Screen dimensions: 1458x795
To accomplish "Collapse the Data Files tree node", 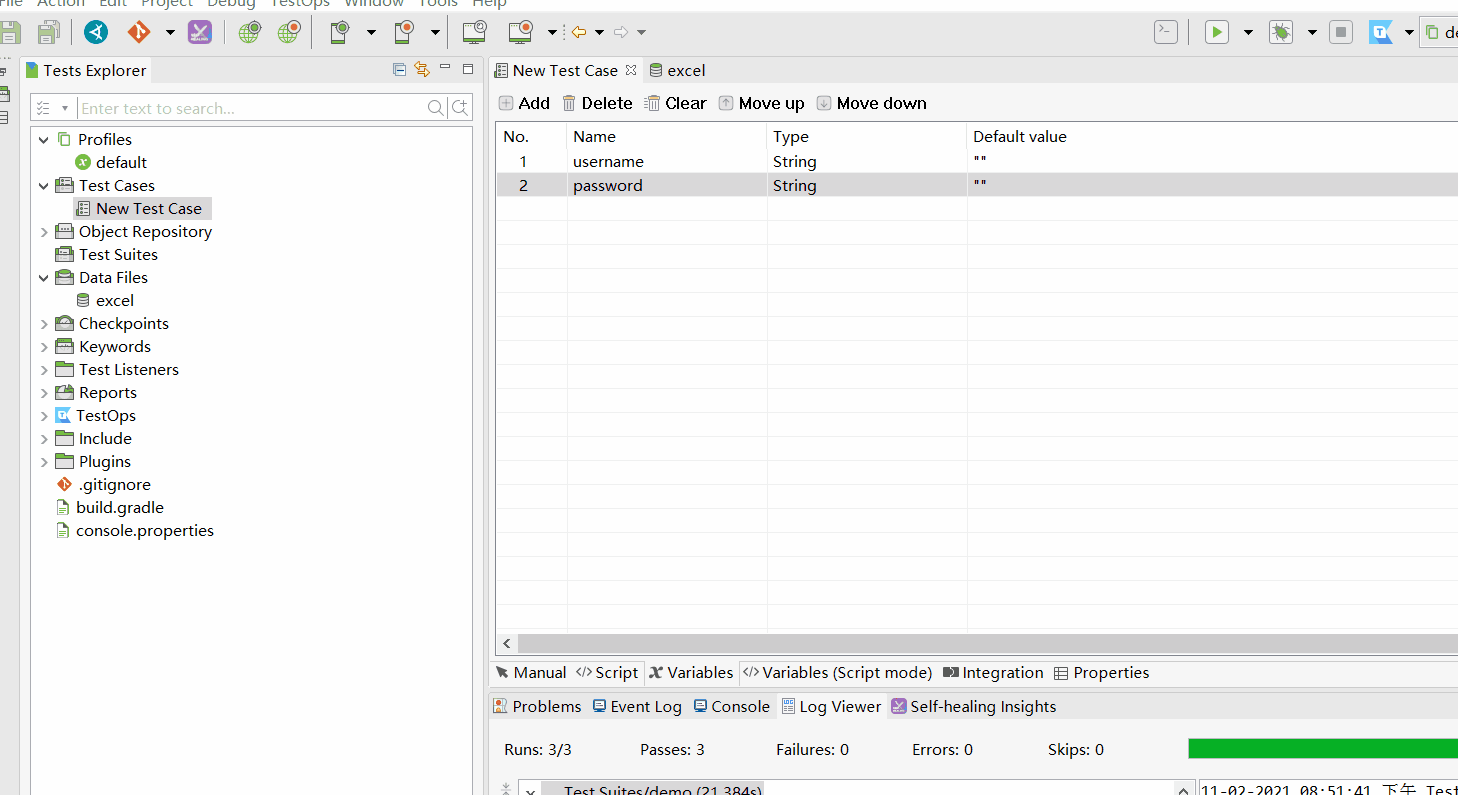I will click(x=44, y=278).
